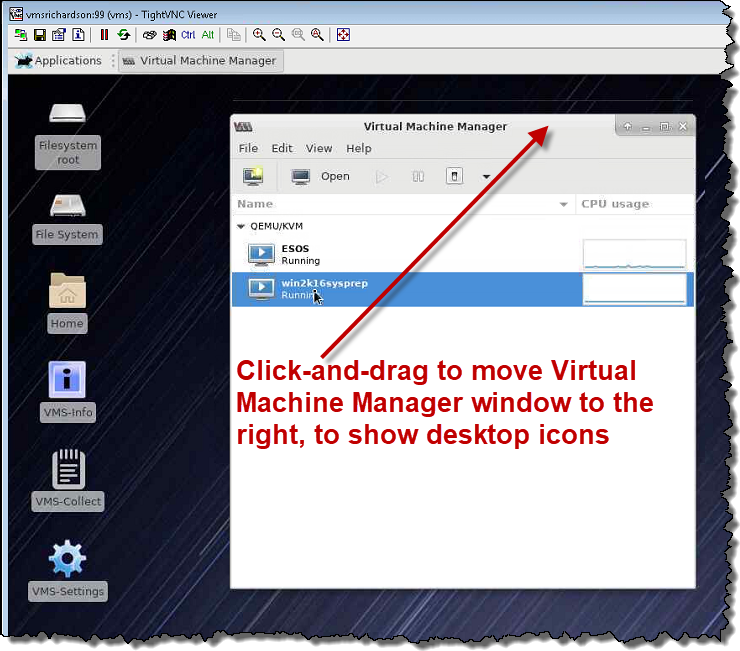Click the Save Connection floppy disk icon
740x651 pixels.
(40, 35)
